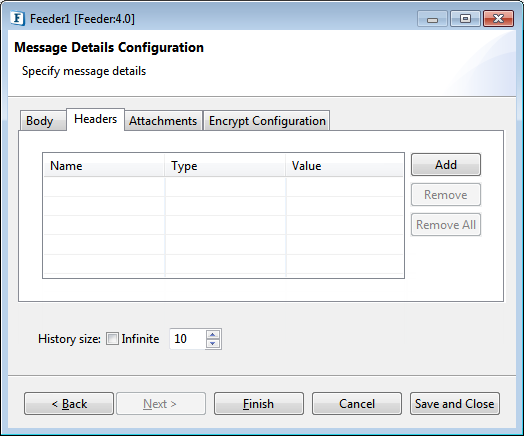Click the Finish button
The image size is (524, 436).
(x=259, y=404)
